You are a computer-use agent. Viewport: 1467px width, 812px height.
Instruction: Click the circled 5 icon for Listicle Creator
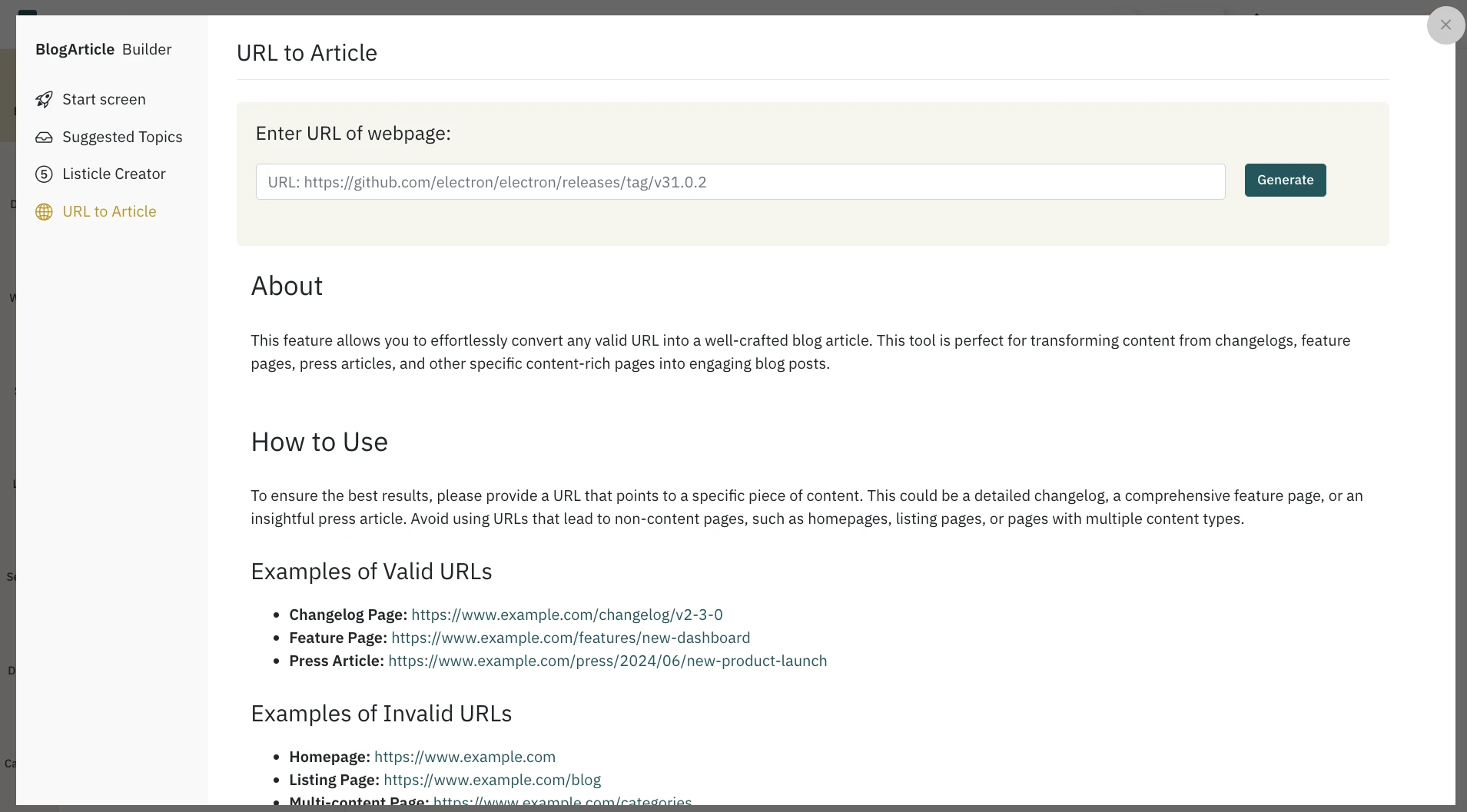(x=45, y=174)
